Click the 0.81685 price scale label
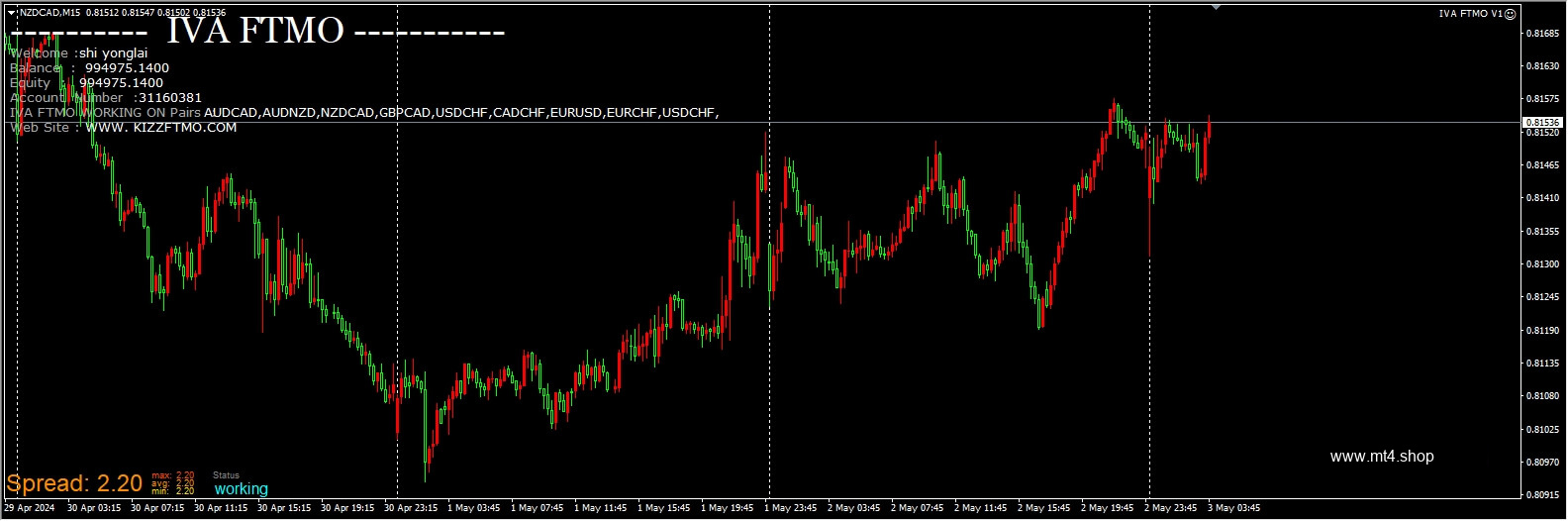 pos(1543,34)
